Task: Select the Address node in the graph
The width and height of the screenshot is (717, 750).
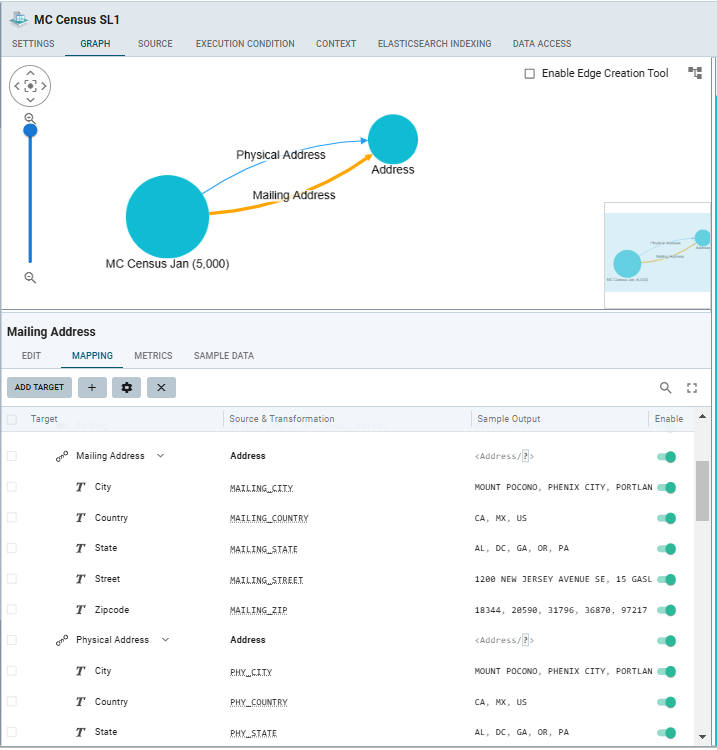Action: click(x=393, y=140)
